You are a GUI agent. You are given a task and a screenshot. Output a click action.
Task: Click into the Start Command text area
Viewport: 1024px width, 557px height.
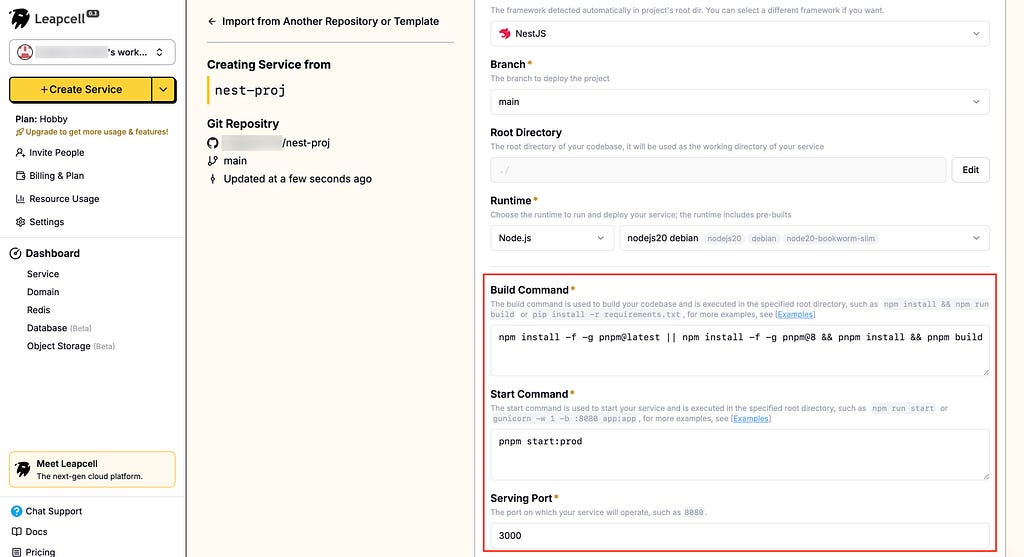pos(739,454)
